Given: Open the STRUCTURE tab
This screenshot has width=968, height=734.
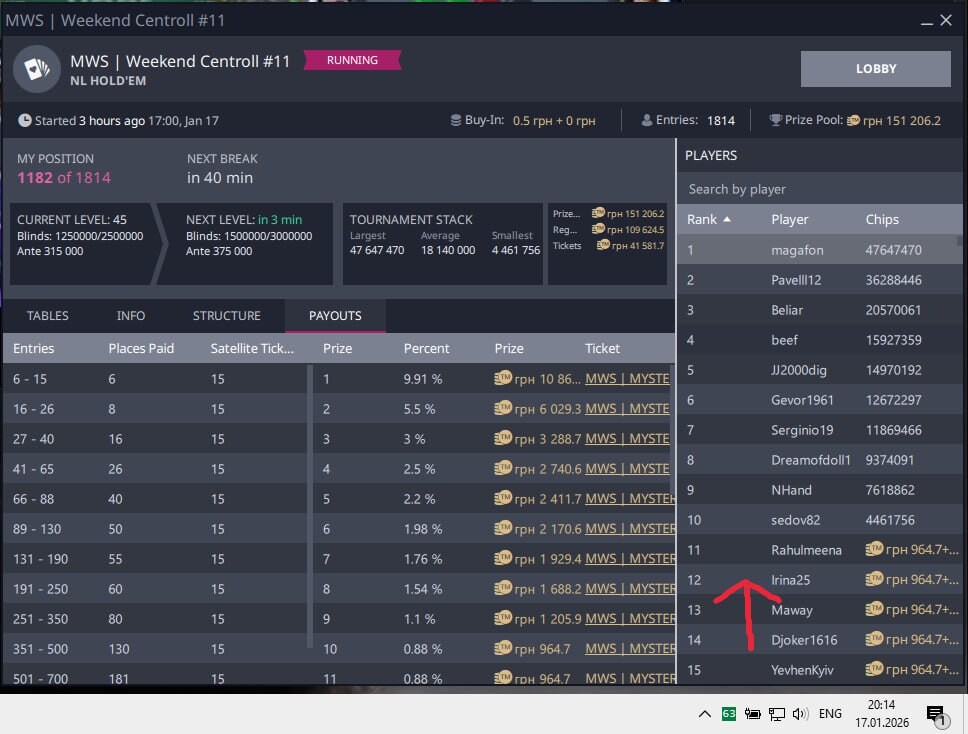Looking at the screenshot, I should (226, 316).
